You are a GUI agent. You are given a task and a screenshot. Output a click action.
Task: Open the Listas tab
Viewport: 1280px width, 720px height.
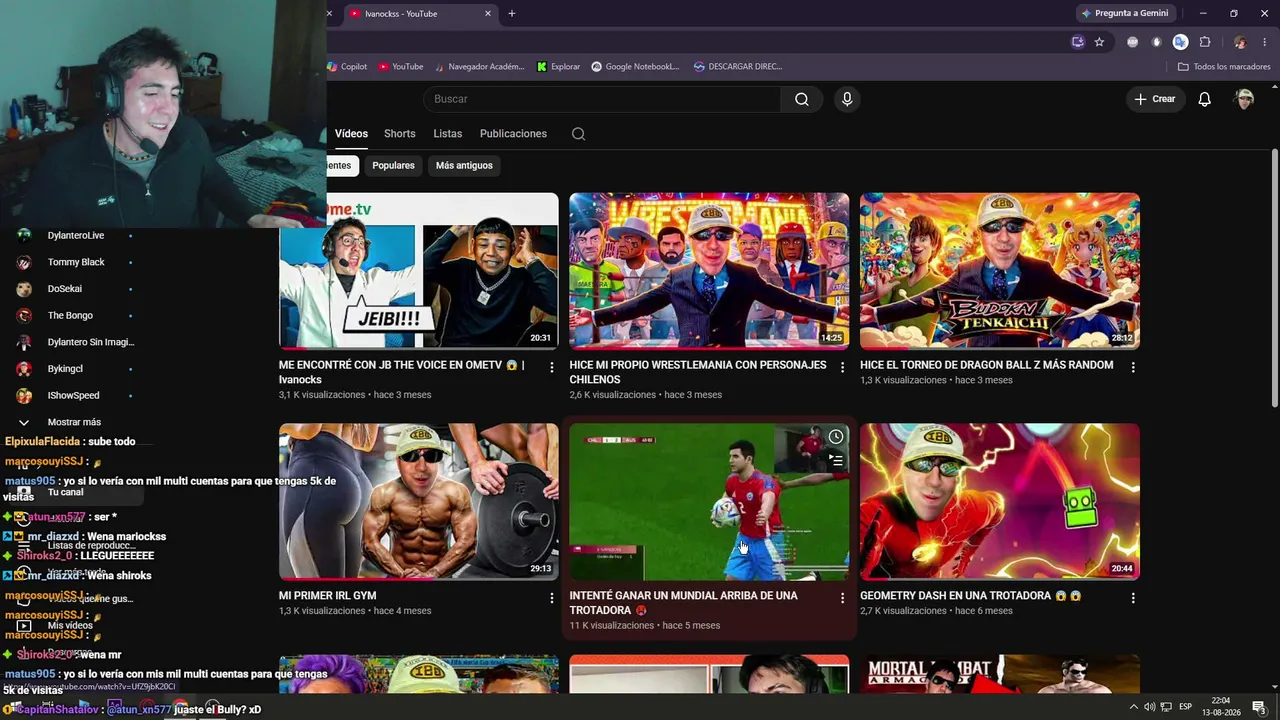click(448, 134)
